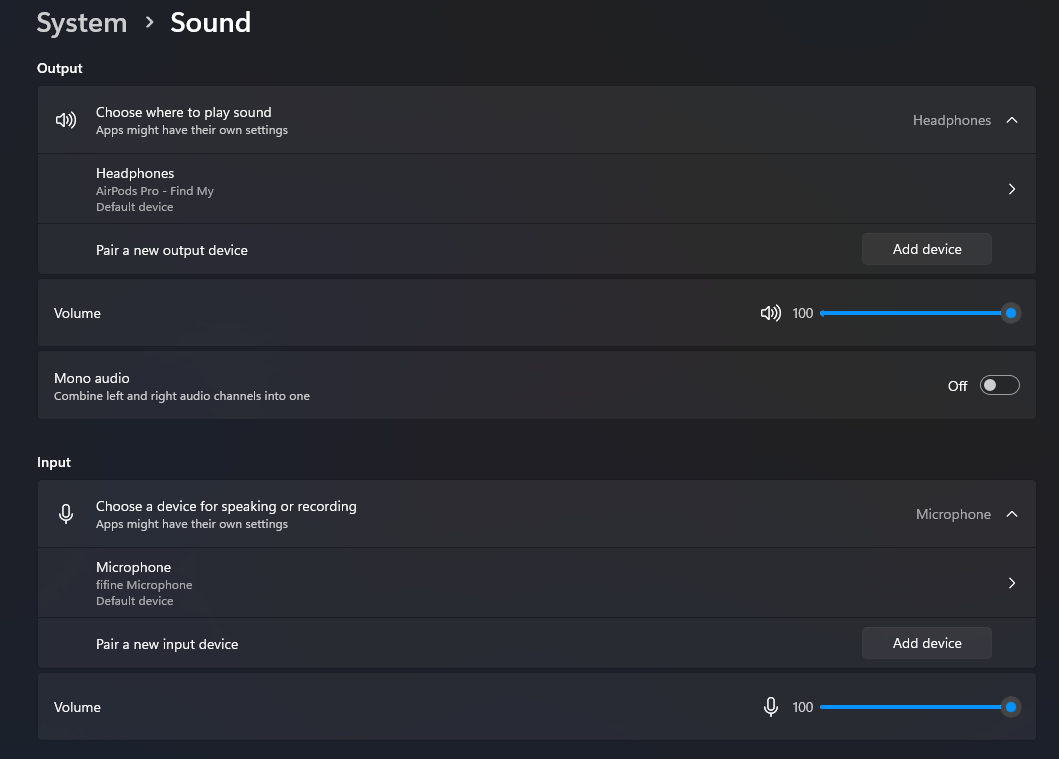The height and width of the screenshot is (759, 1059).
Task: Open Headphones properties with the right chevron
Action: [1012, 189]
